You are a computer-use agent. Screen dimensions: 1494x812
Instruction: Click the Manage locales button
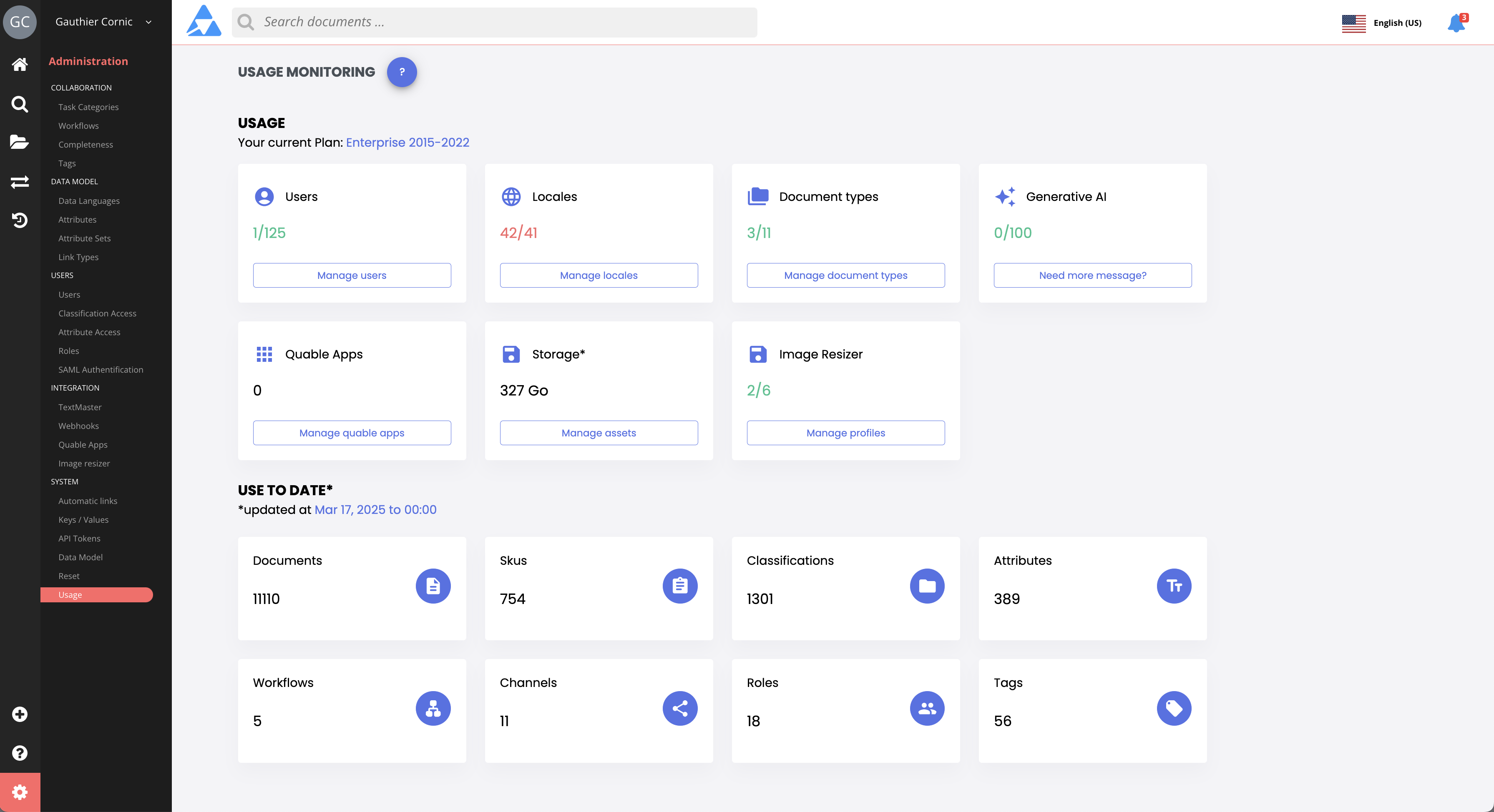[x=599, y=275]
